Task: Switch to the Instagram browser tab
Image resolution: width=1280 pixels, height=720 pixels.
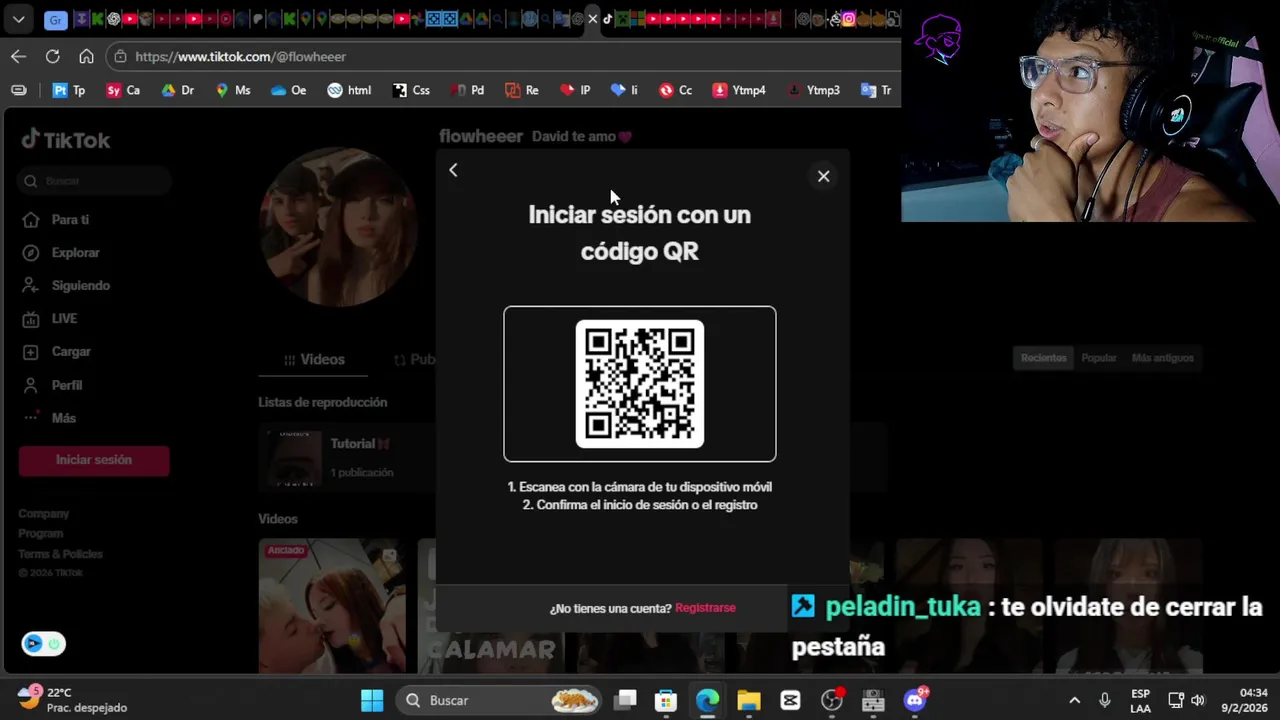Action: click(x=848, y=19)
